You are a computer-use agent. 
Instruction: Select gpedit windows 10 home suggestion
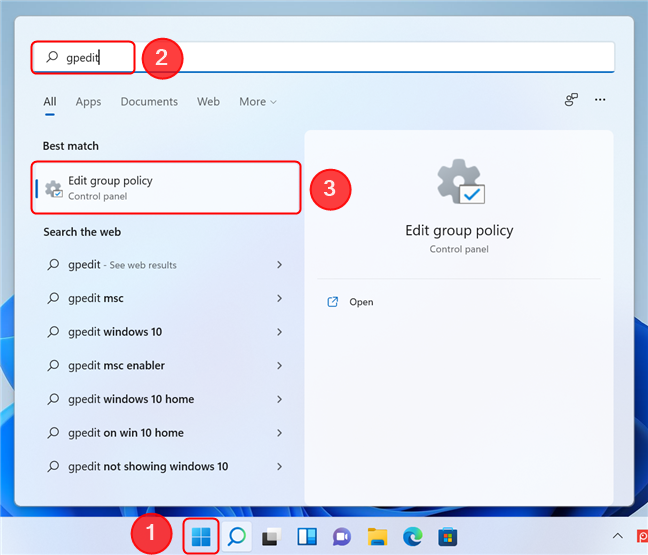(166, 399)
